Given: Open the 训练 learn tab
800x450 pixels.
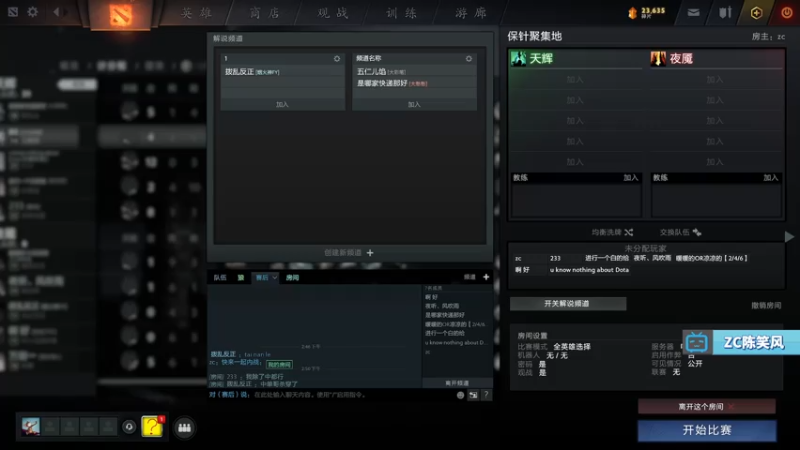Looking at the screenshot, I should [402, 13].
